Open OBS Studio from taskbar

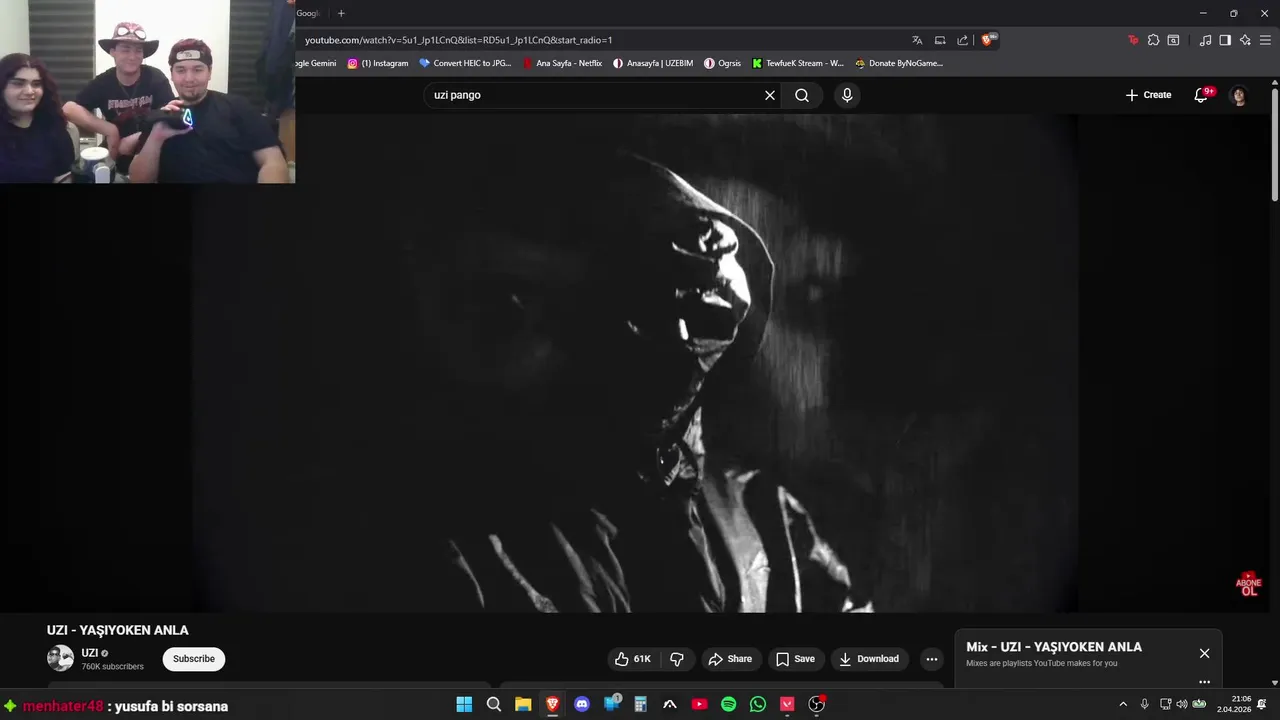816,704
